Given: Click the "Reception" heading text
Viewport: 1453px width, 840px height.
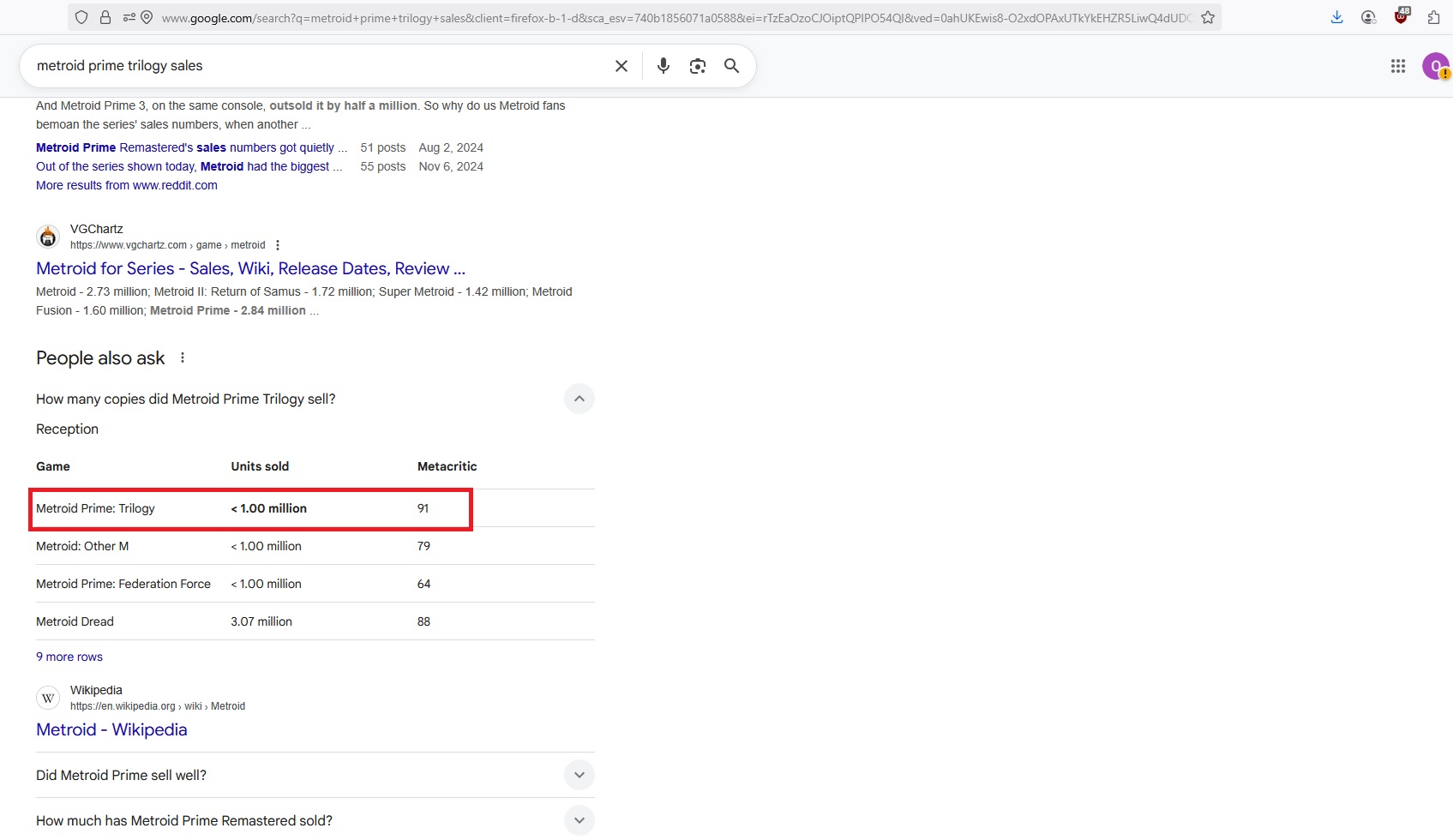Looking at the screenshot, I should (x=67, y=429).
